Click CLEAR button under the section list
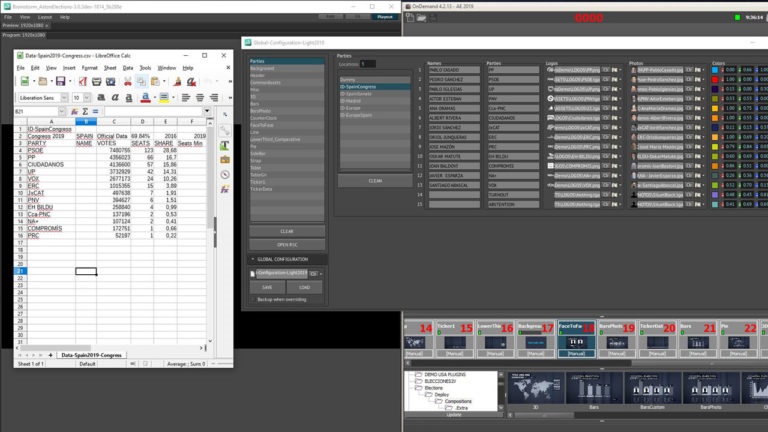 click(x=287, y=231)
